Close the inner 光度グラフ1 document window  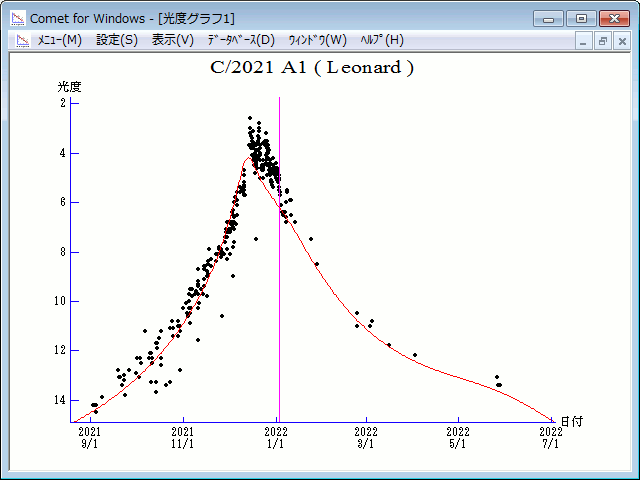pyautogui.click(x=620, y=41)
